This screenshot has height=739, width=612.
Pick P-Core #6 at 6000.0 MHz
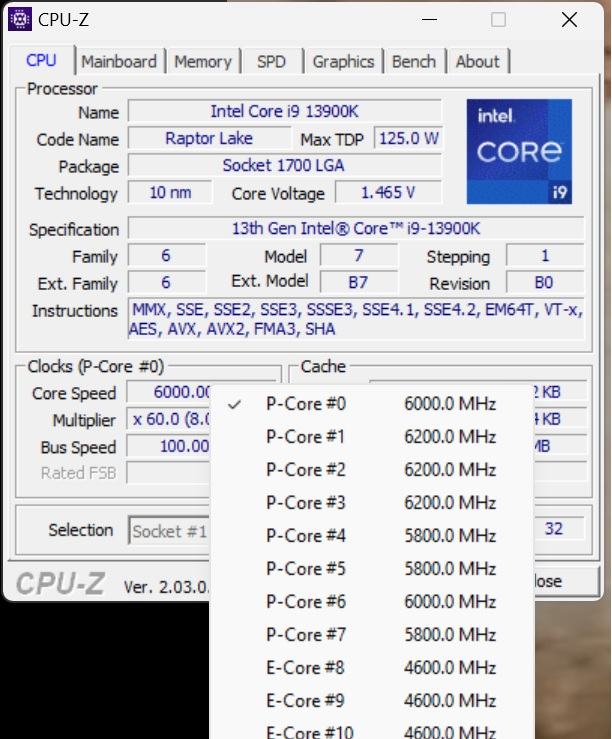(372, 602)
